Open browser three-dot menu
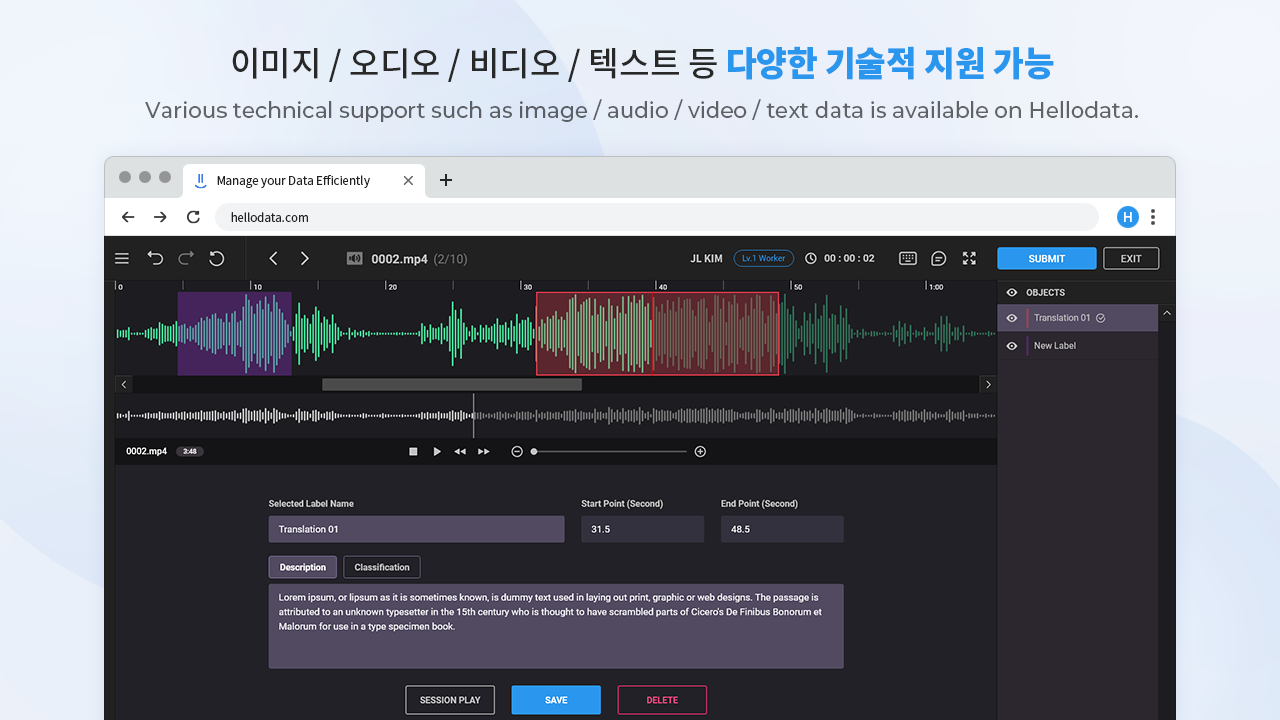The height and width of the screenshot is (720, 1280). point(1153,217)
